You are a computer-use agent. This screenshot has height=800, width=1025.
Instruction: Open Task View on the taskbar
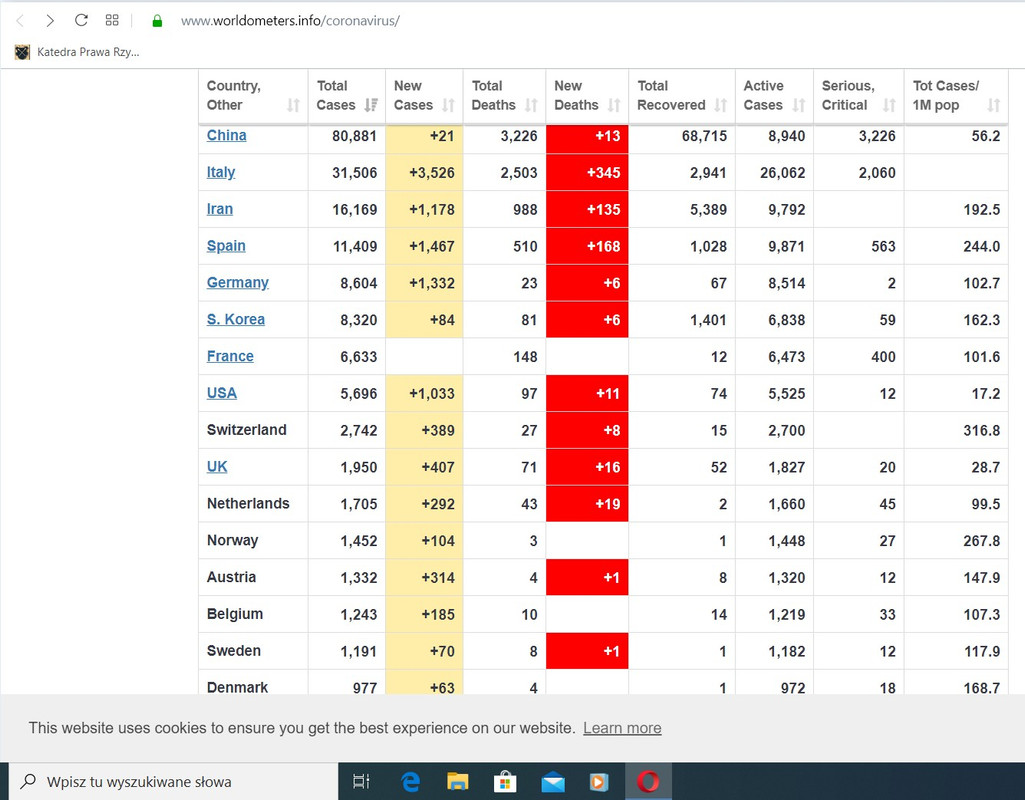coord(361,781)
